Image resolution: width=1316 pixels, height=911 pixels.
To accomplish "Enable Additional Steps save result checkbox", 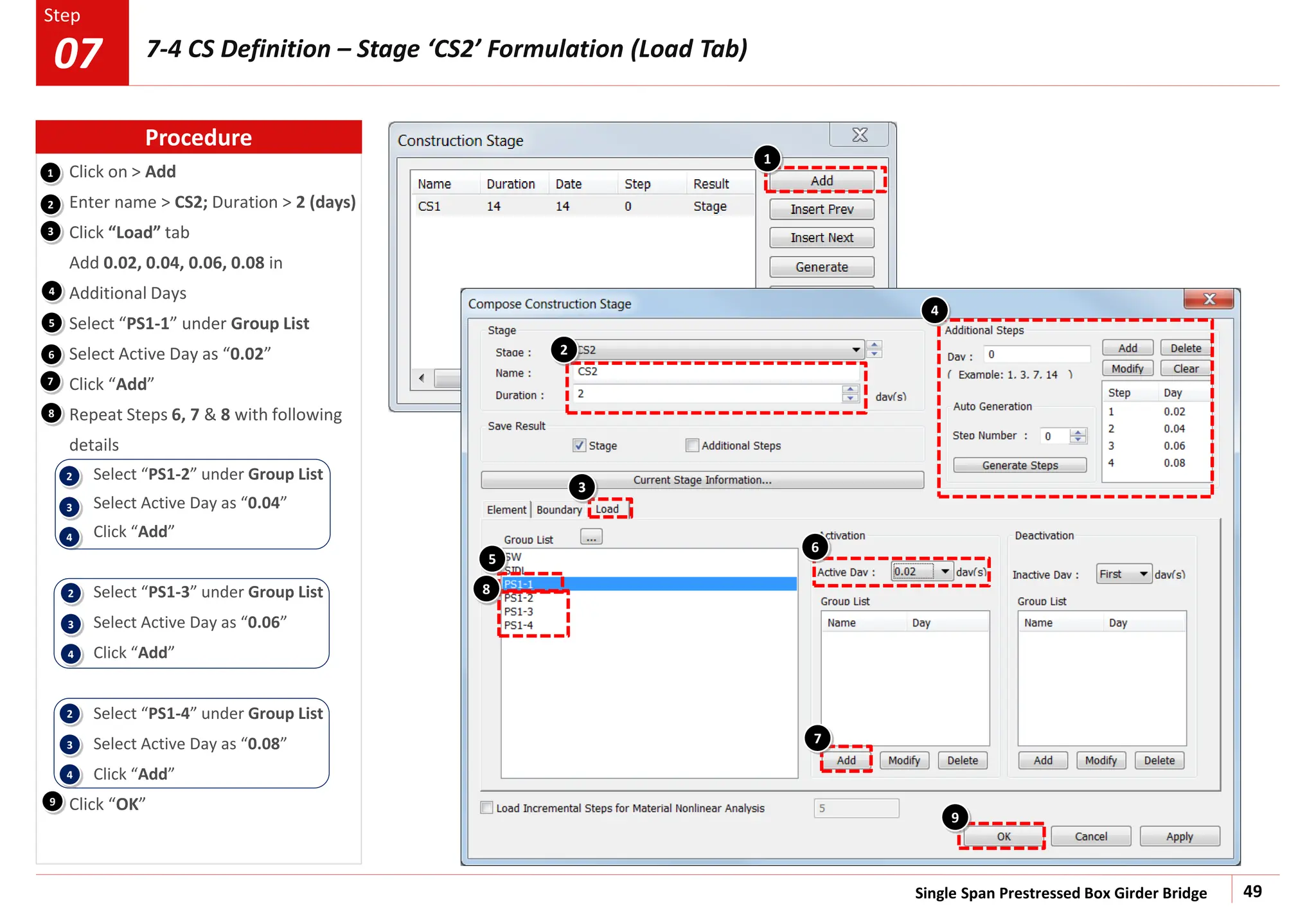I will [692, 445].
